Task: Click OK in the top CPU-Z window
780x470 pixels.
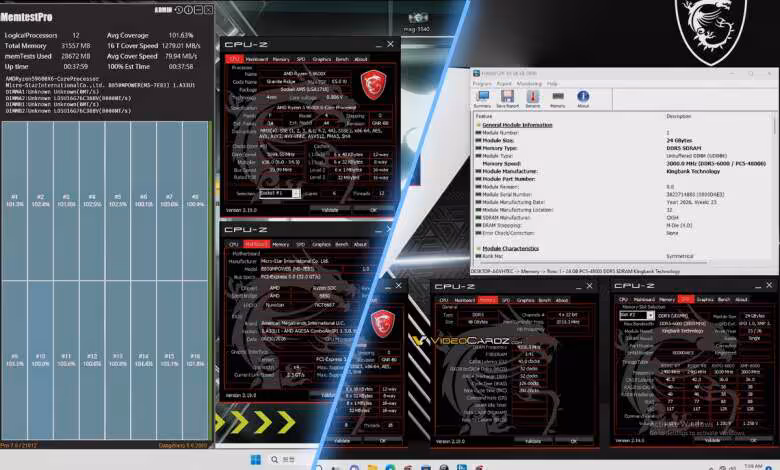Action: point(373,210)
